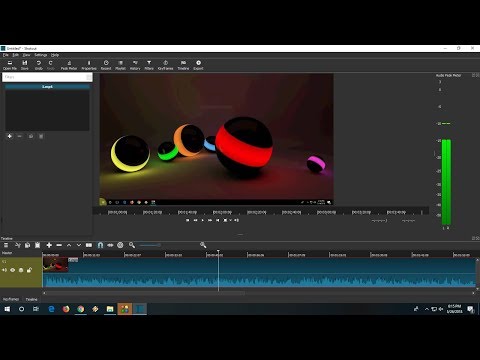The image size is (480, 360).
Task: Click the Undo toolbar icon
Action: pos(39,65)
